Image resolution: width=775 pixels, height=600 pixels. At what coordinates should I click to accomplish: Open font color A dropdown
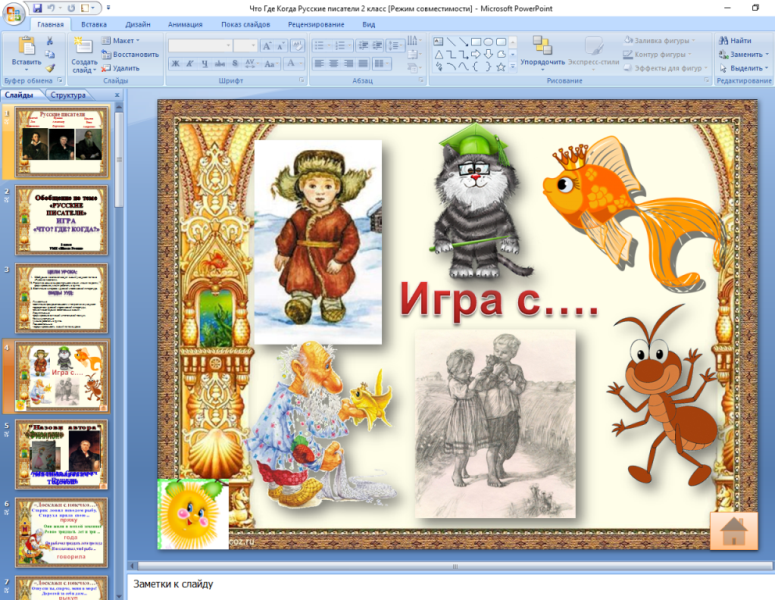click(294, 63)
